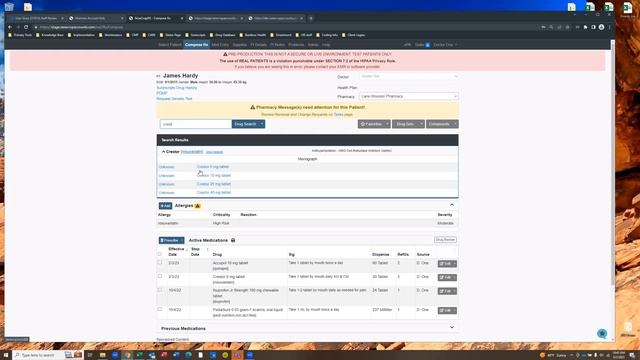Open the Select Patient menu item
Image resolution: width=640 pixels, height=360 pixels.
coord(169,45)
